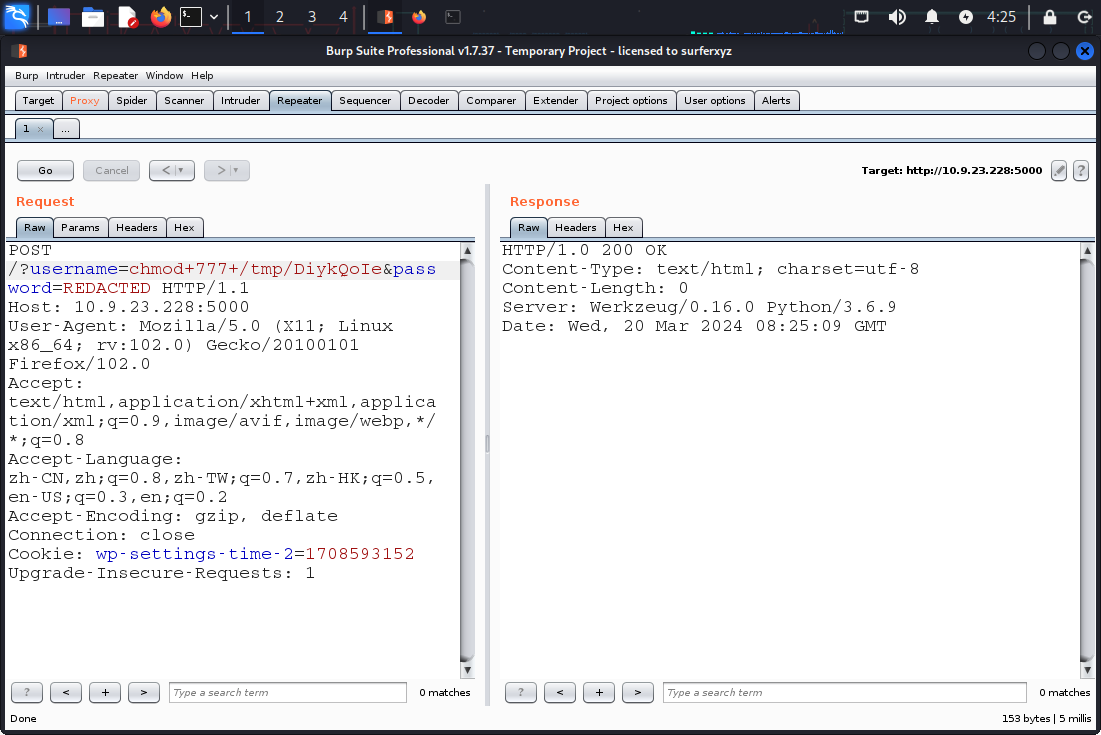This screenshot has width=1101, height=735.
Task: Switch to the Decoder tab
Action: tap(428, 100)
